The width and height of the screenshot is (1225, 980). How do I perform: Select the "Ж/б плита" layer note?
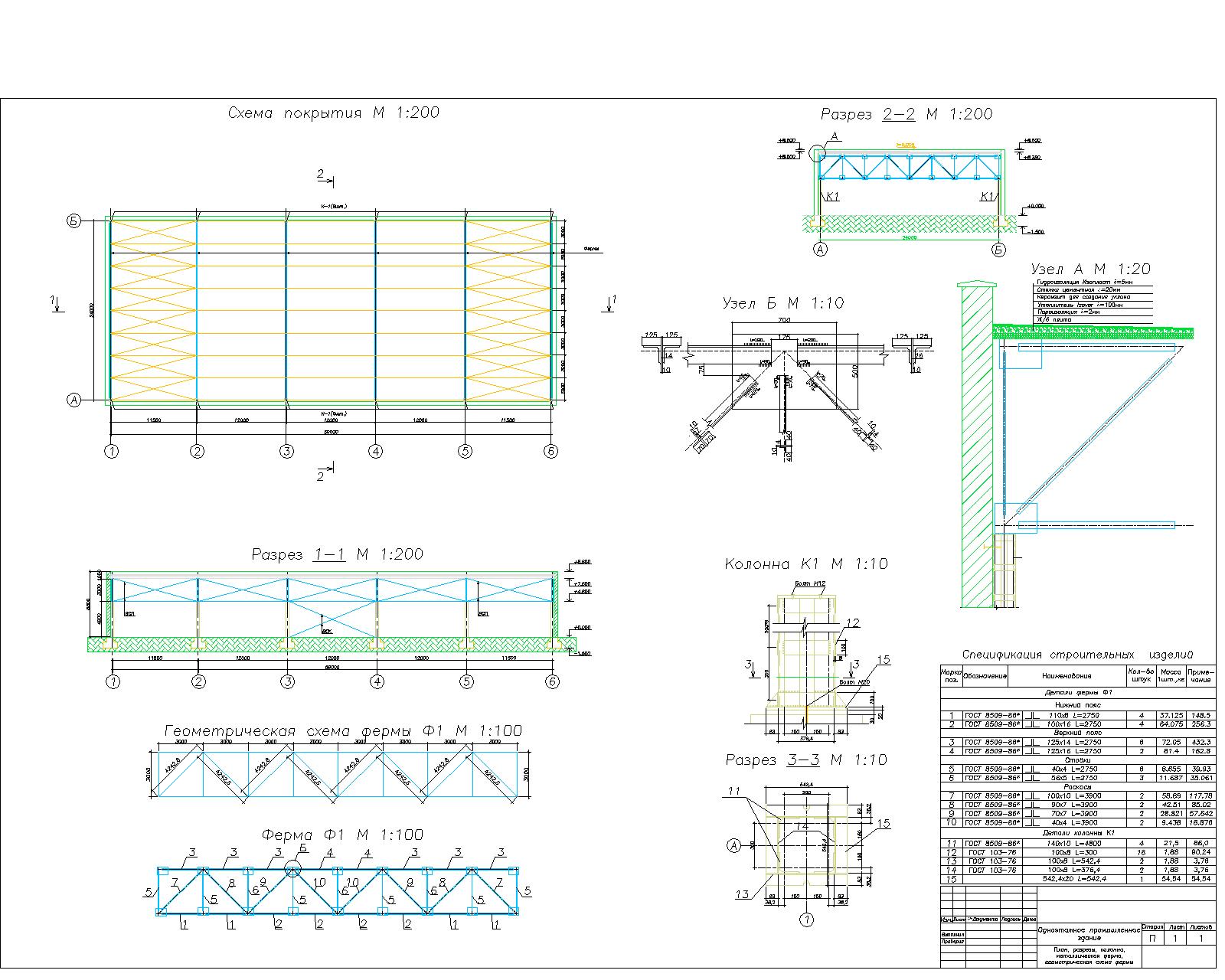1054,320
